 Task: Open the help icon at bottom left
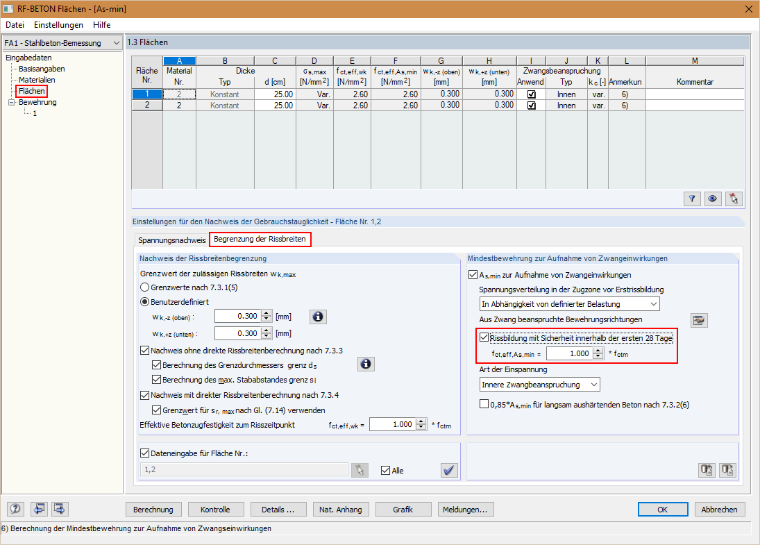[x=16, y=509]
